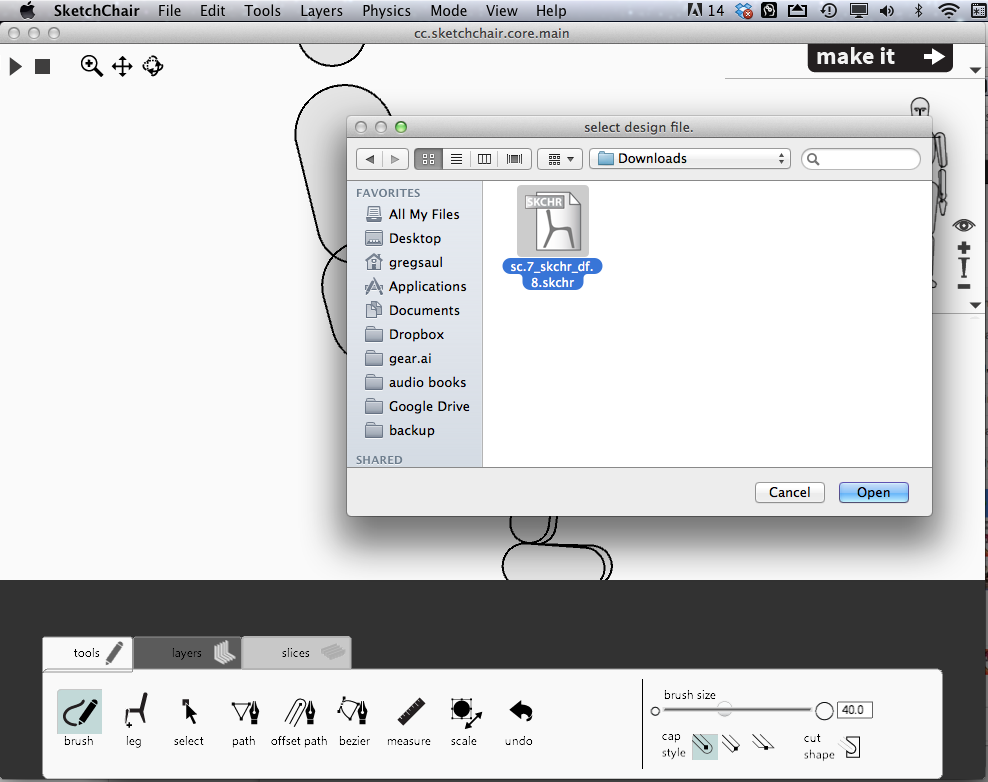The width and height of the screenshot is (988, 782).
Task: Switch to the layers tab
Action: coord(188,653)
